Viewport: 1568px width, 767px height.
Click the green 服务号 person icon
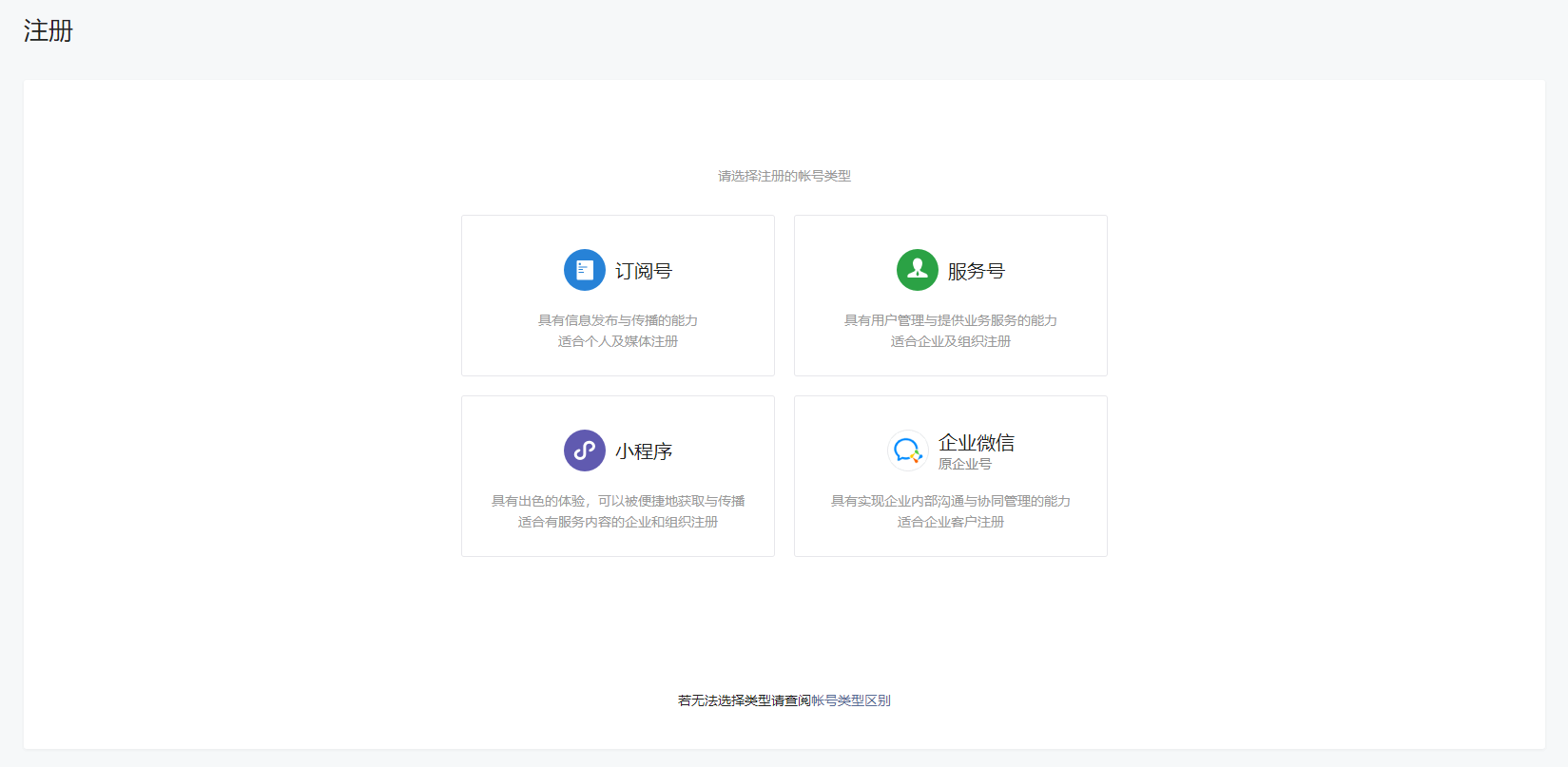917,270
